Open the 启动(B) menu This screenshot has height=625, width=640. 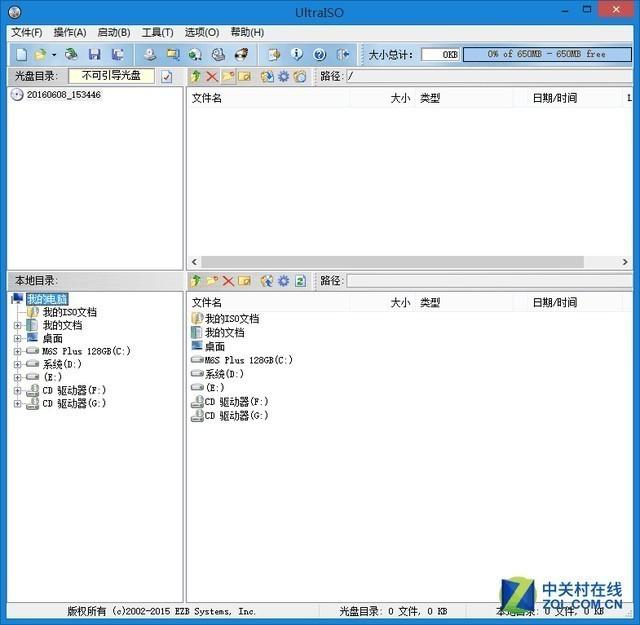pyautogui.click(x=114, y=32)
